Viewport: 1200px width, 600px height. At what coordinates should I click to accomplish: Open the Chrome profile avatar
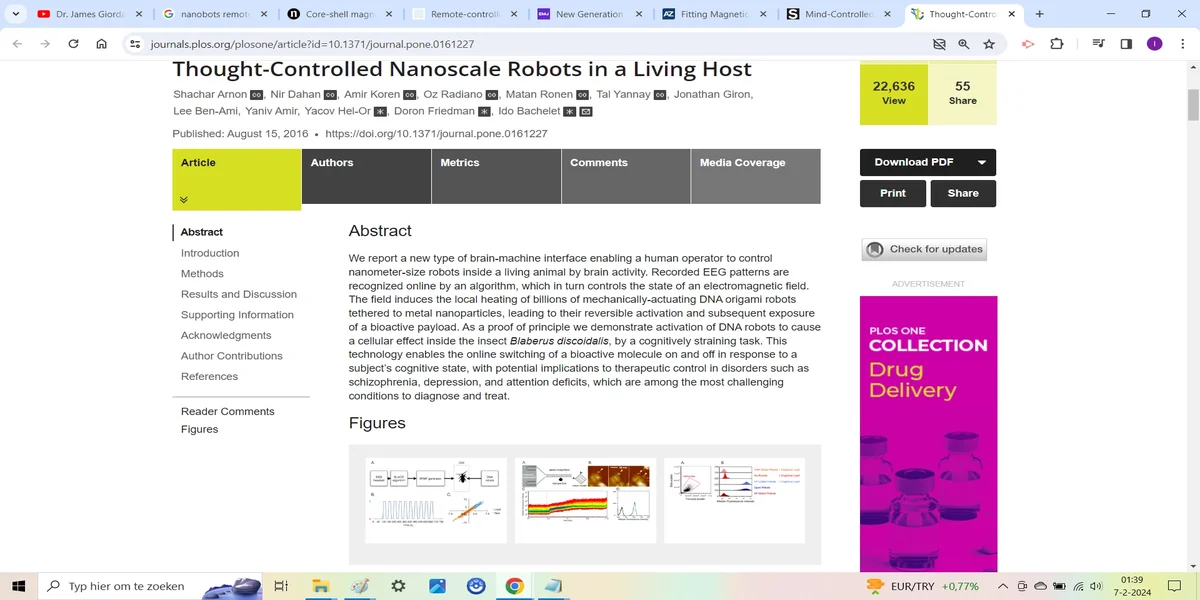coord(1154,44)
